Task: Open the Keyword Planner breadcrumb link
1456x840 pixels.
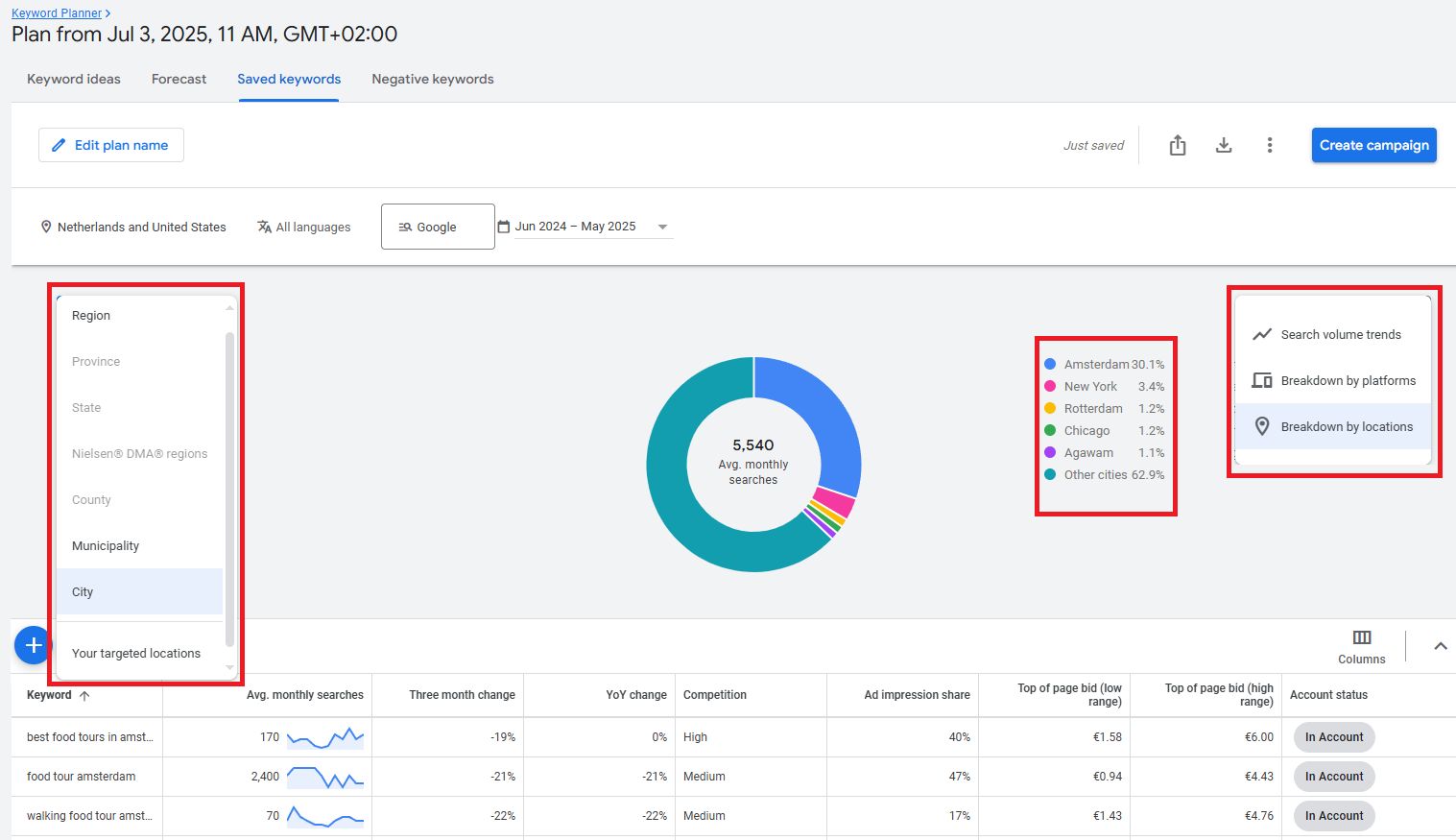Action: pos(55,12)
